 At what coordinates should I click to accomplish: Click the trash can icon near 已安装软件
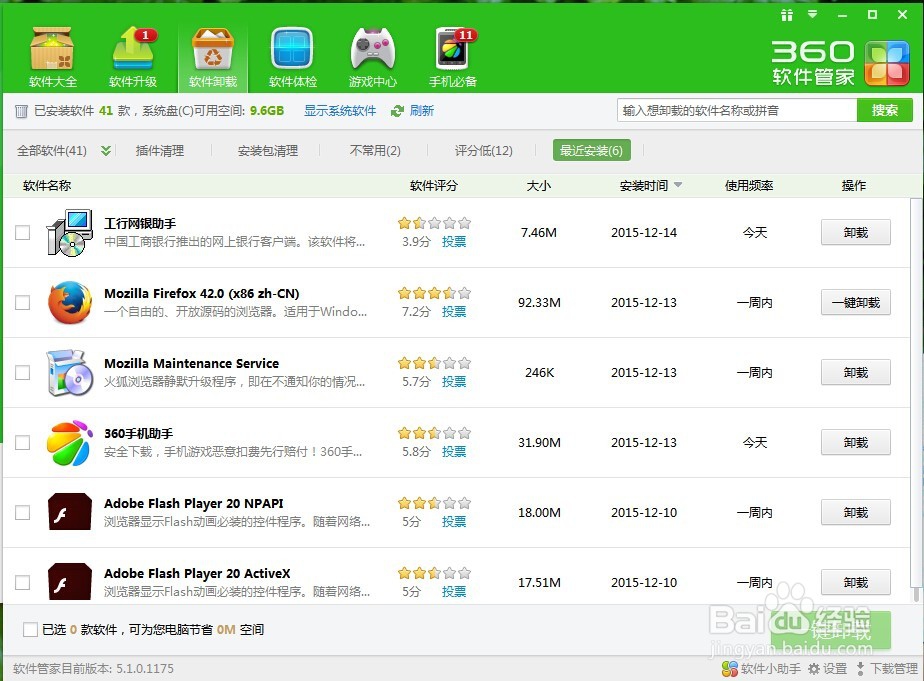tap(21, 111)
